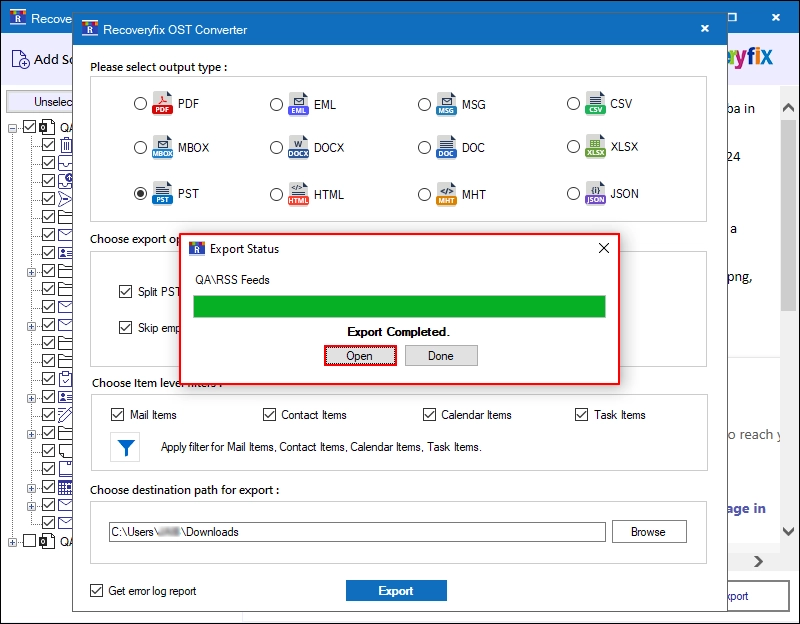Click the green export progress bar
The width and height of the screenshot is (800, 624).
point(399,306)
